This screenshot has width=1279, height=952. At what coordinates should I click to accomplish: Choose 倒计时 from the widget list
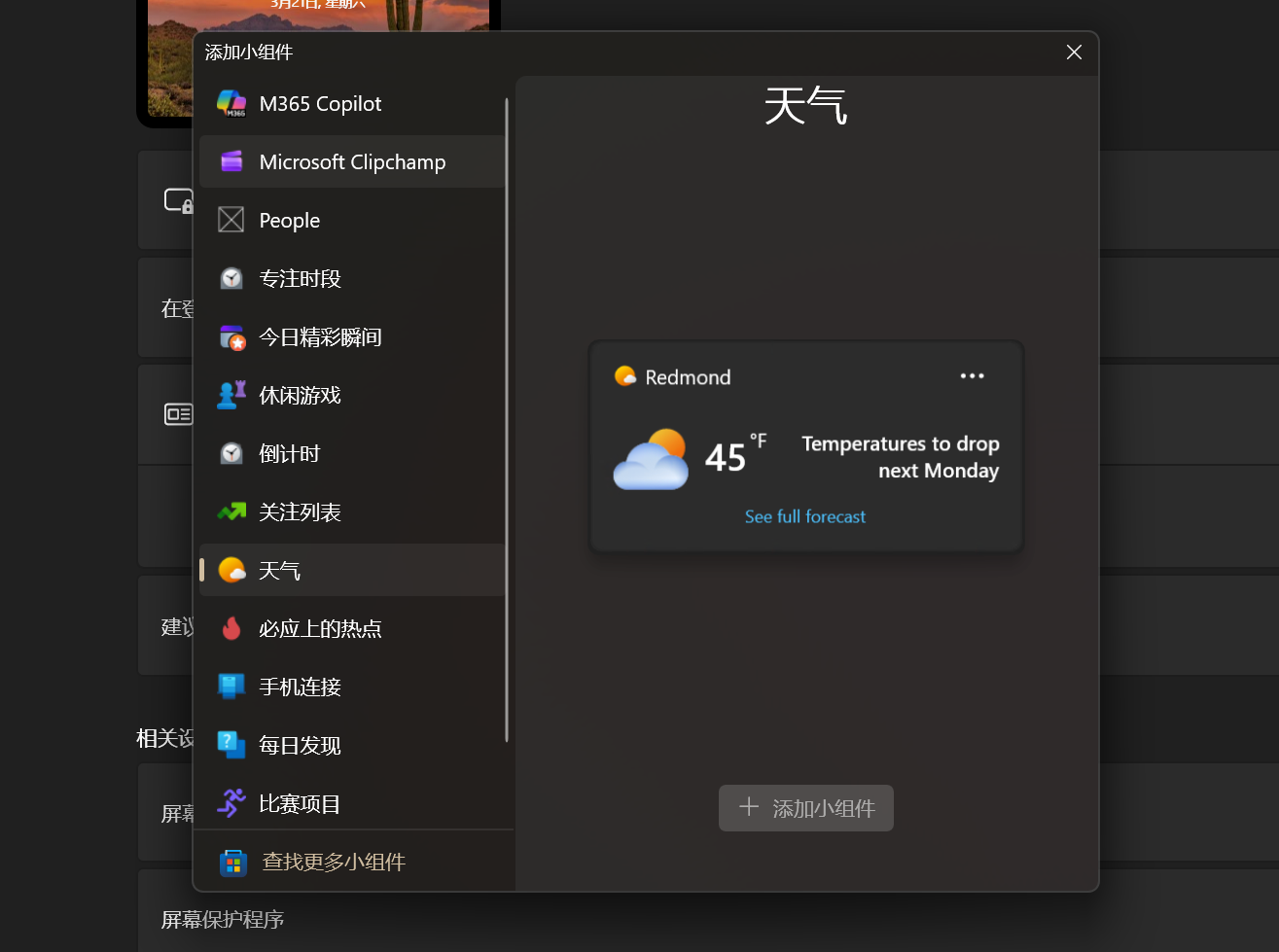(352, 453)
